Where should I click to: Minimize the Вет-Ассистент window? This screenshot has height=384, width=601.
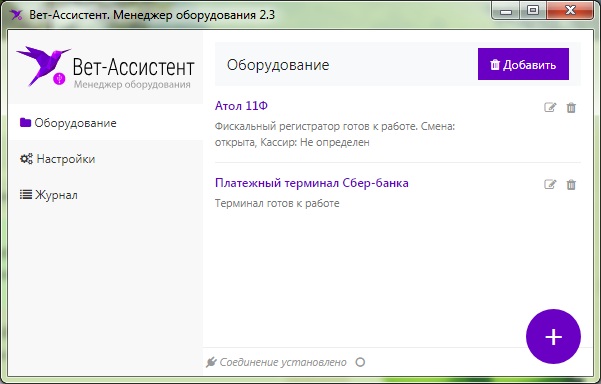(506, 11)
